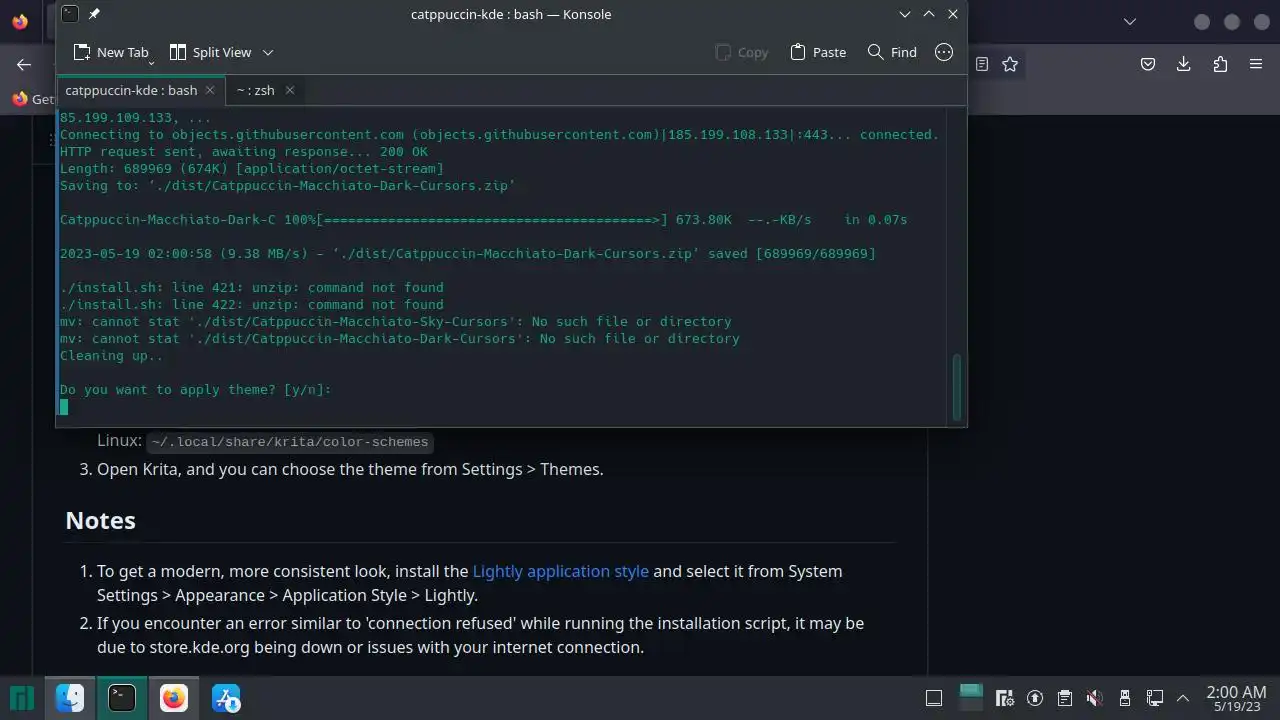Image resolution: width=1280 pixels, height=720 pixels.
Task: Click the Firefox icon in browser tab strip
Action: click(20, 21)
